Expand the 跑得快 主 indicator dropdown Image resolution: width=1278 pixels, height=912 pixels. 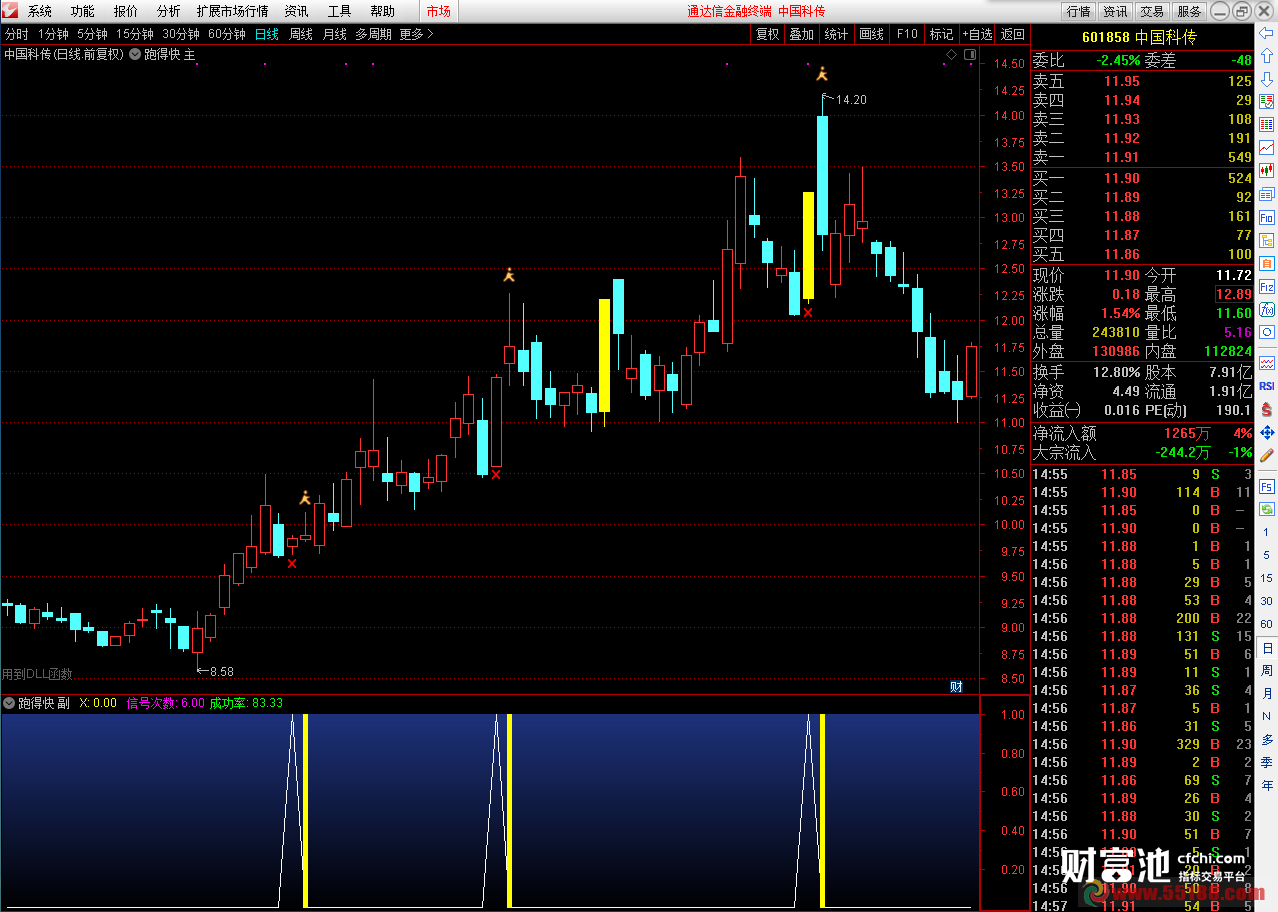pos(134,54)
